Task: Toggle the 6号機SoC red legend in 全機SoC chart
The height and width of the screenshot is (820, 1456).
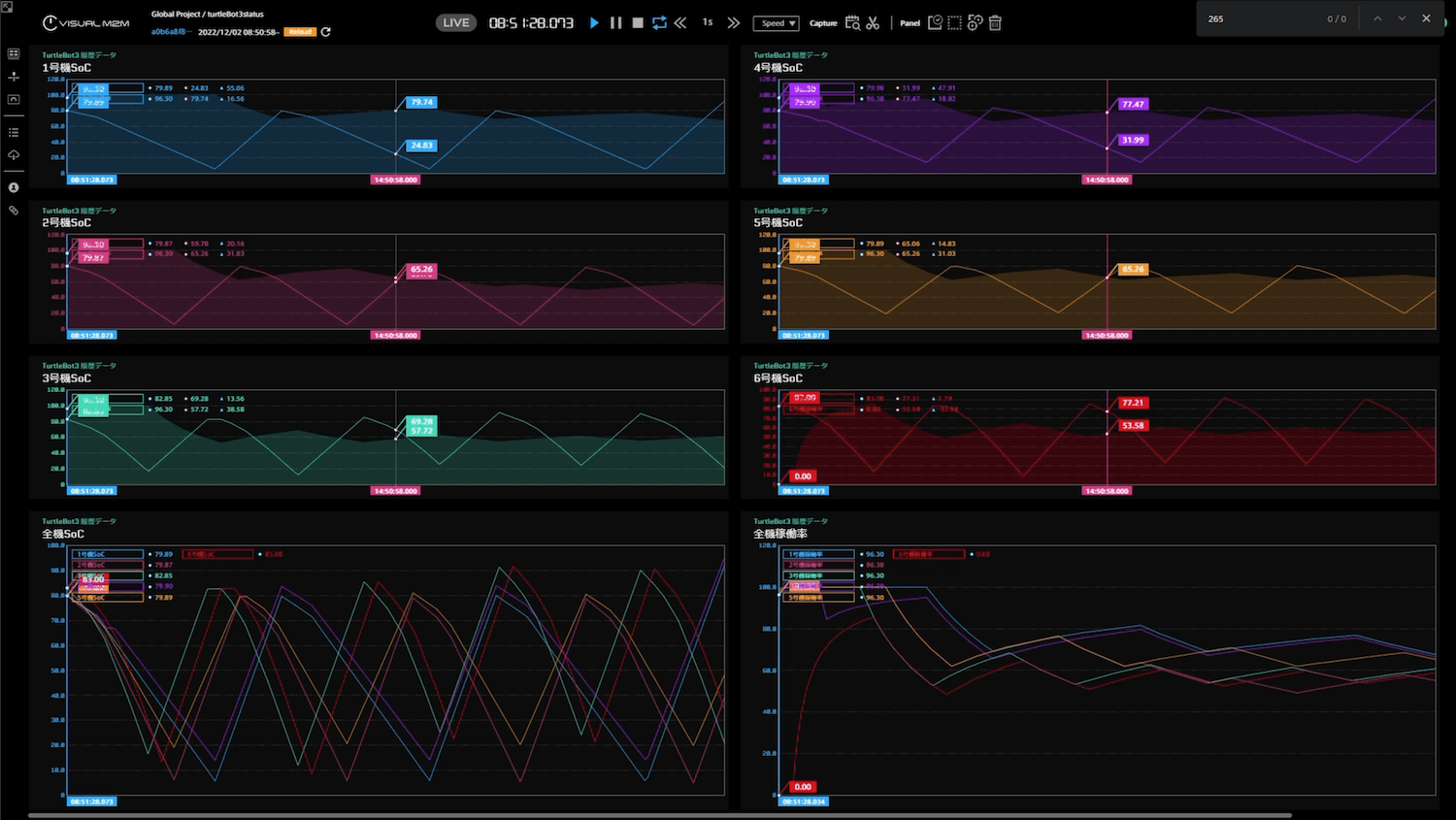Action: [217, 554]
